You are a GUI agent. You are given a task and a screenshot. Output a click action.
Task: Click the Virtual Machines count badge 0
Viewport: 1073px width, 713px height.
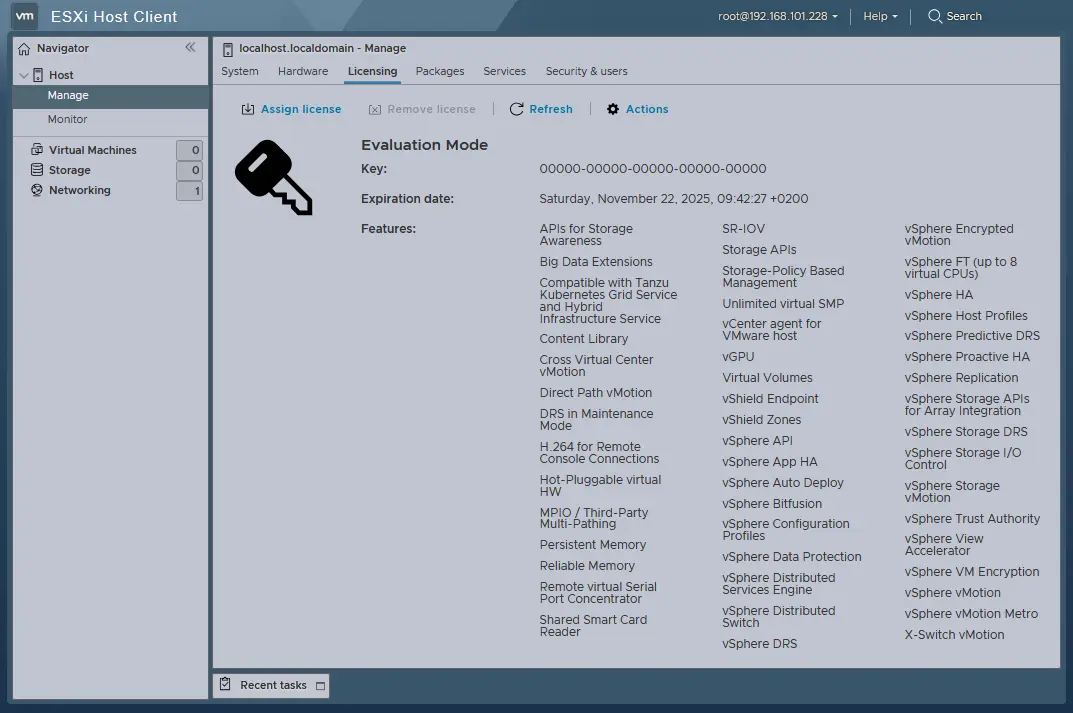click(190, 150)
